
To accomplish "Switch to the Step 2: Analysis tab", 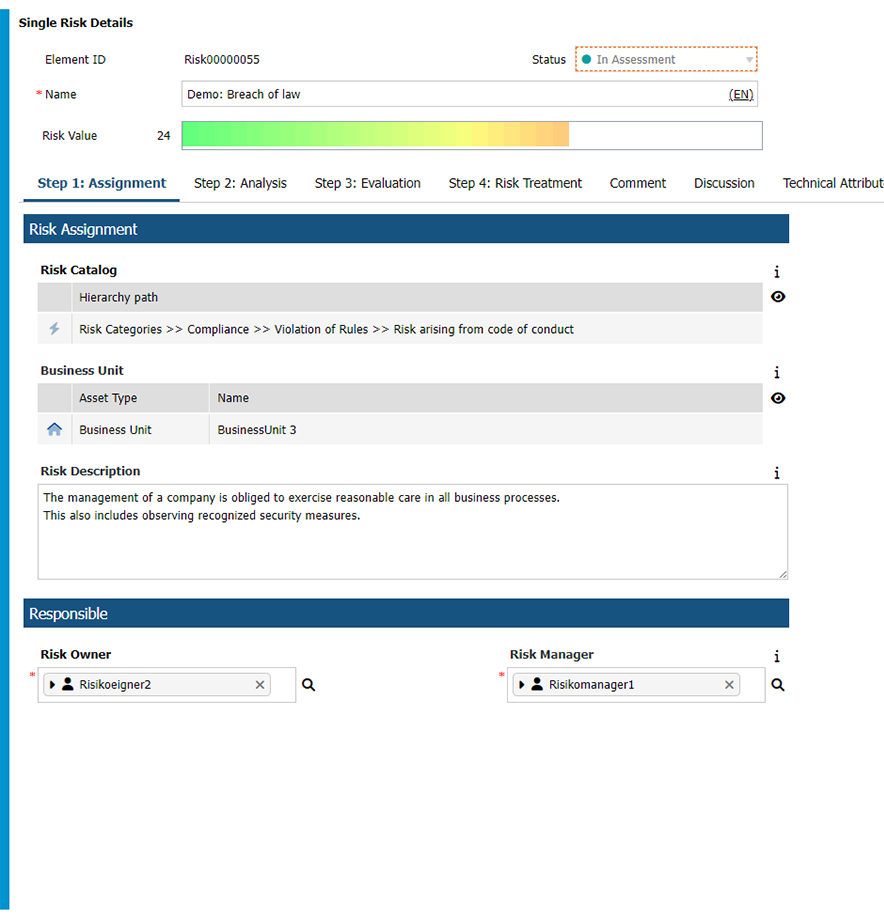I will pos(240,183).
